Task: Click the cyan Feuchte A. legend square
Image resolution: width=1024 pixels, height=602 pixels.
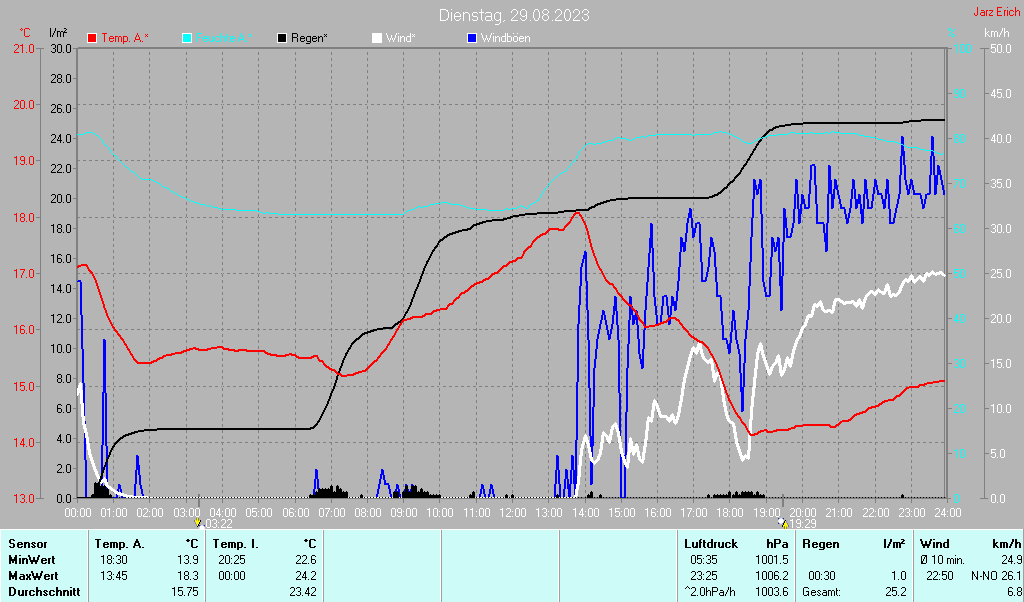Action: pyautogui.click(x=186, y=38)
